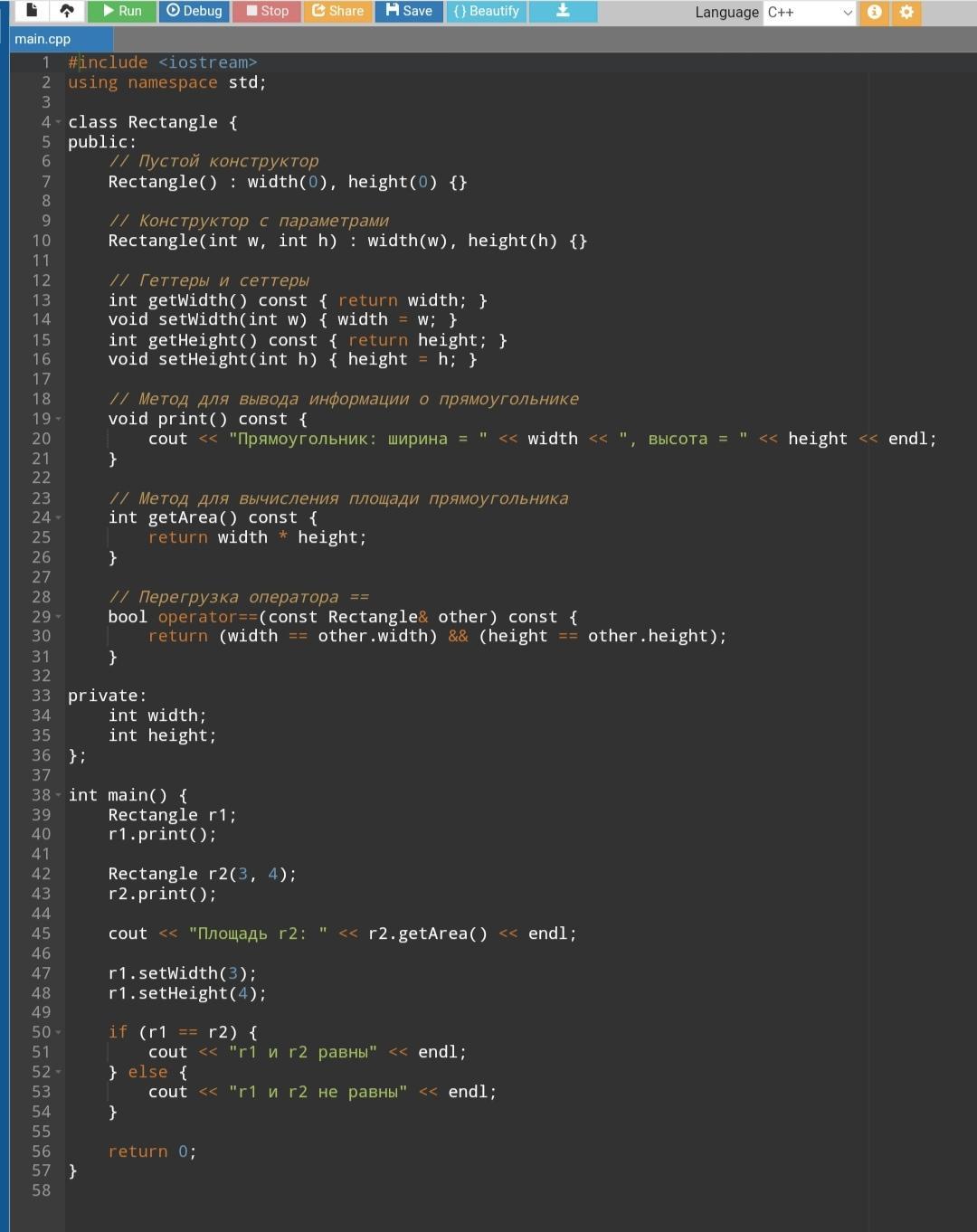This screenshot has height=1232, width=977.
Task: Collapse the class Rectangle fold arrow
Action: (59, 122)
